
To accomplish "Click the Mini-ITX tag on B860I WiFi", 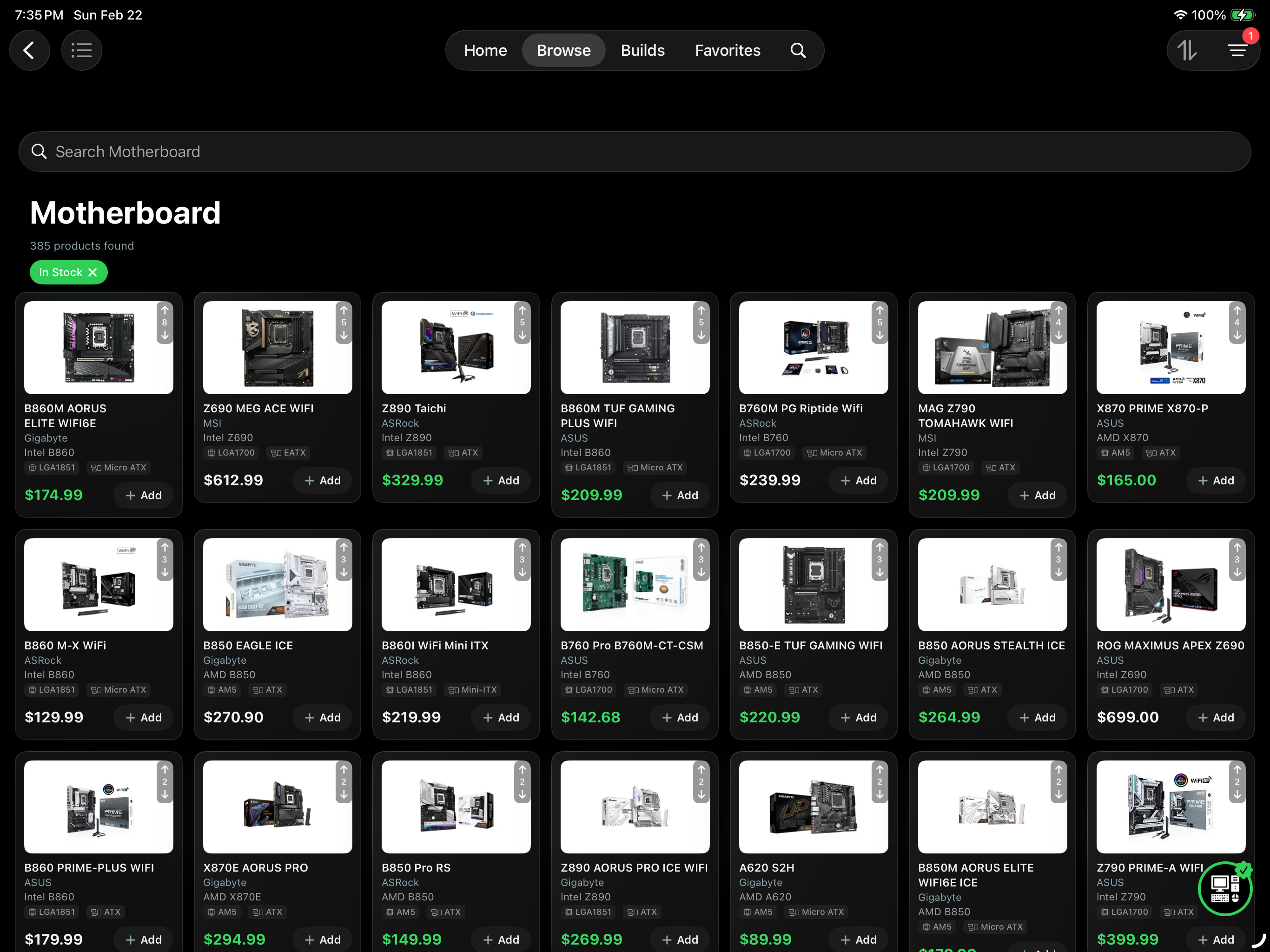I will pos(472,690).
